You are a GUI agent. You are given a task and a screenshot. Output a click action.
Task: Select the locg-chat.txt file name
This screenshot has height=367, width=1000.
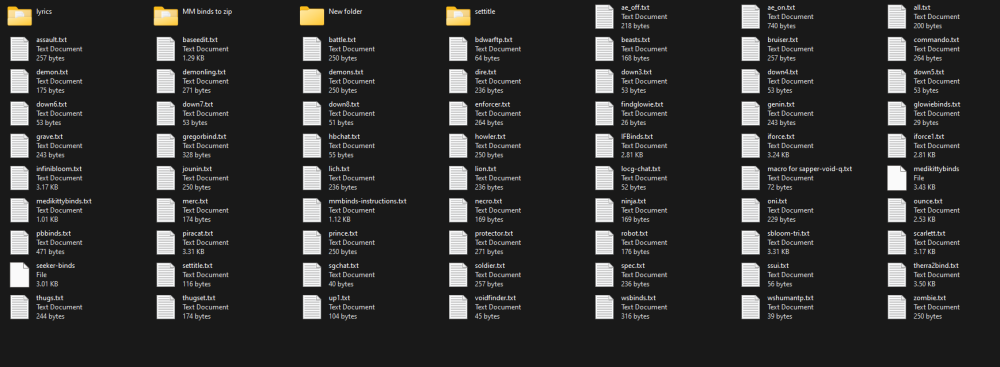click(x=641, y=169)
